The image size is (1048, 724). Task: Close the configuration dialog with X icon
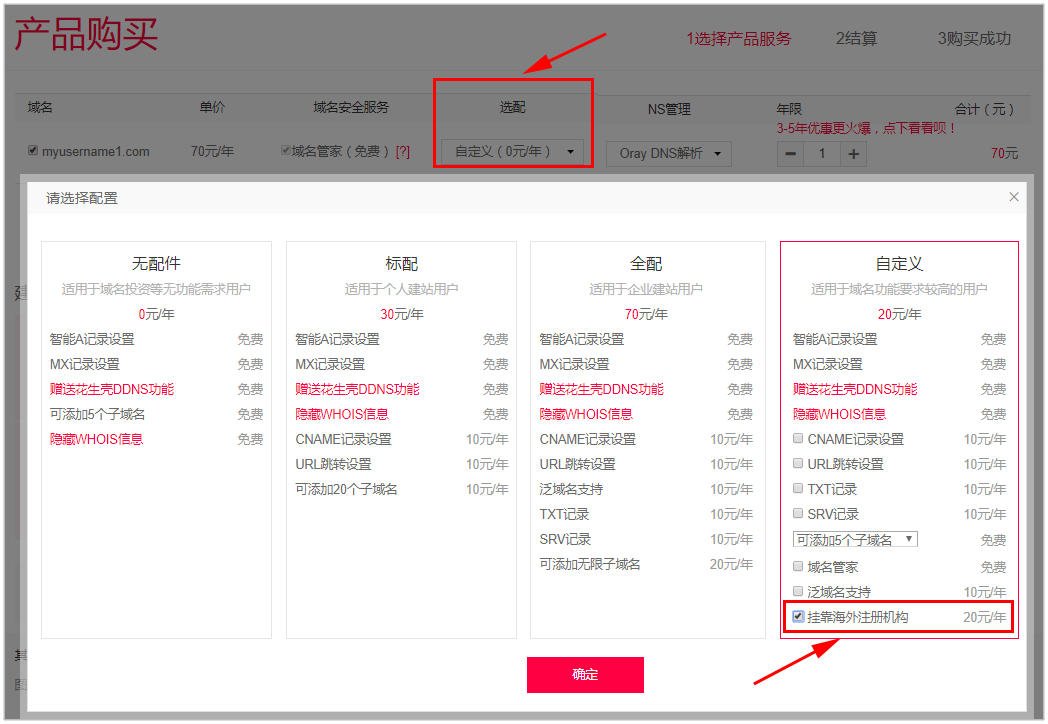(x=1014, y=197)
